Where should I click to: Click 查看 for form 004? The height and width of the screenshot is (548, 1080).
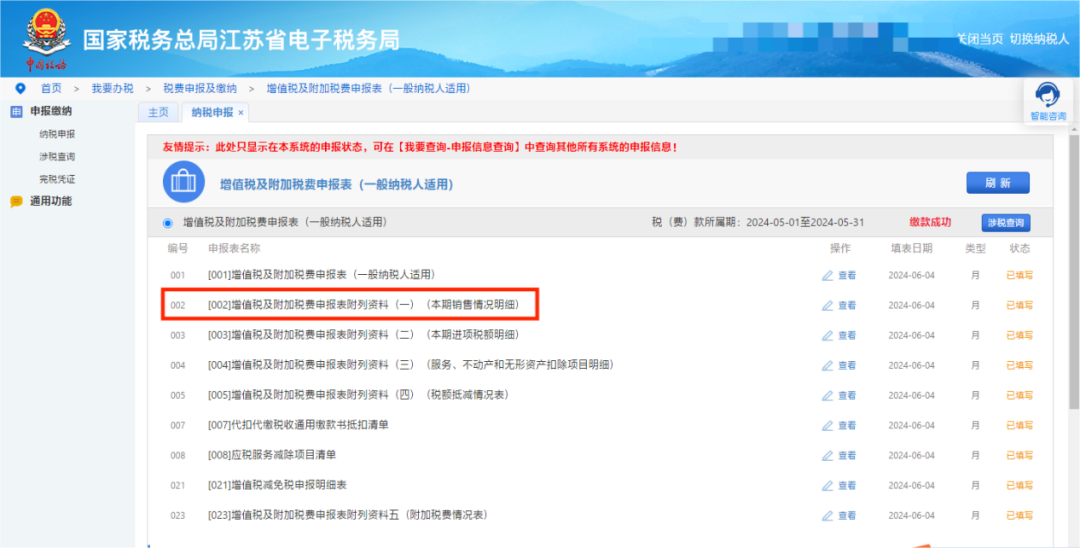847,366
